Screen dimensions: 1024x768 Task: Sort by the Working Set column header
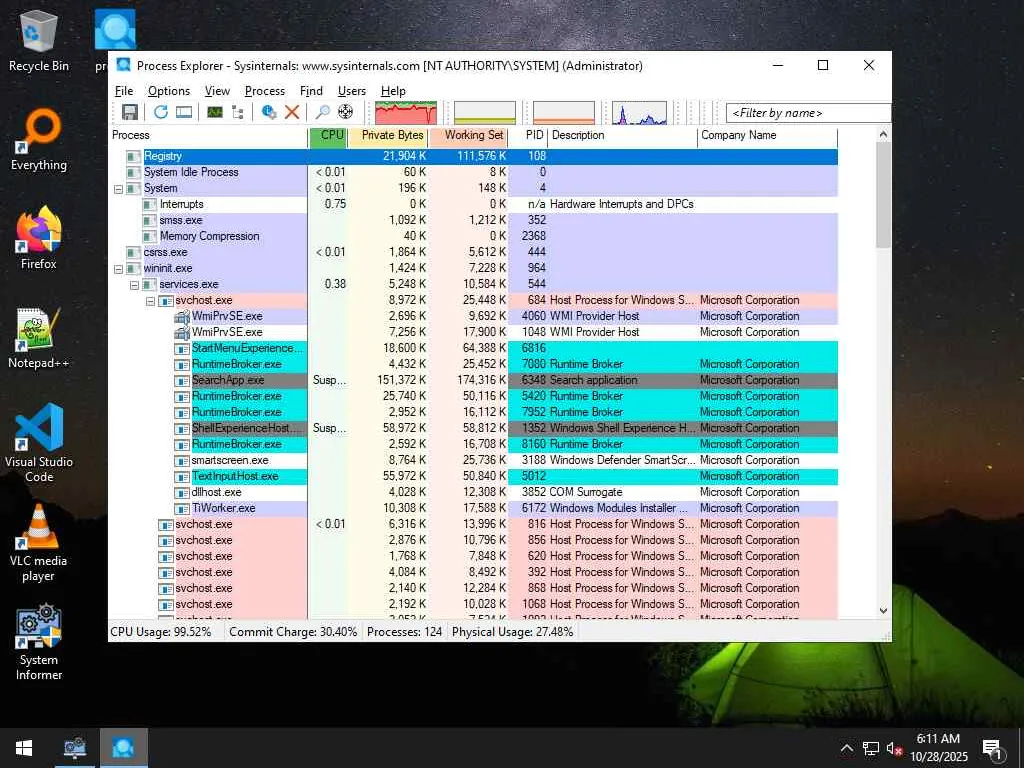(468, 135)
